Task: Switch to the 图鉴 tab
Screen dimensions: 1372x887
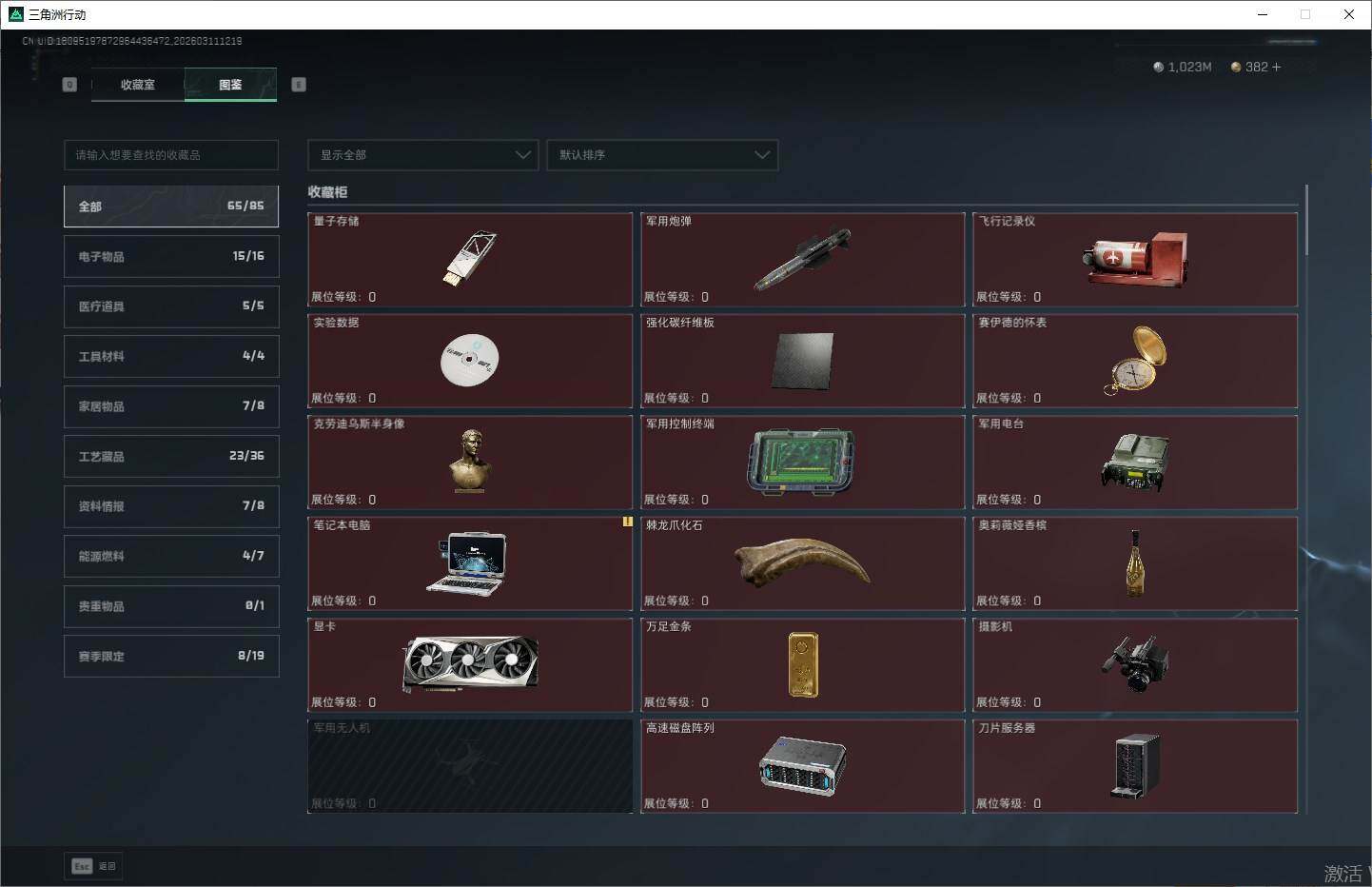Action: (x=230, y=85)
